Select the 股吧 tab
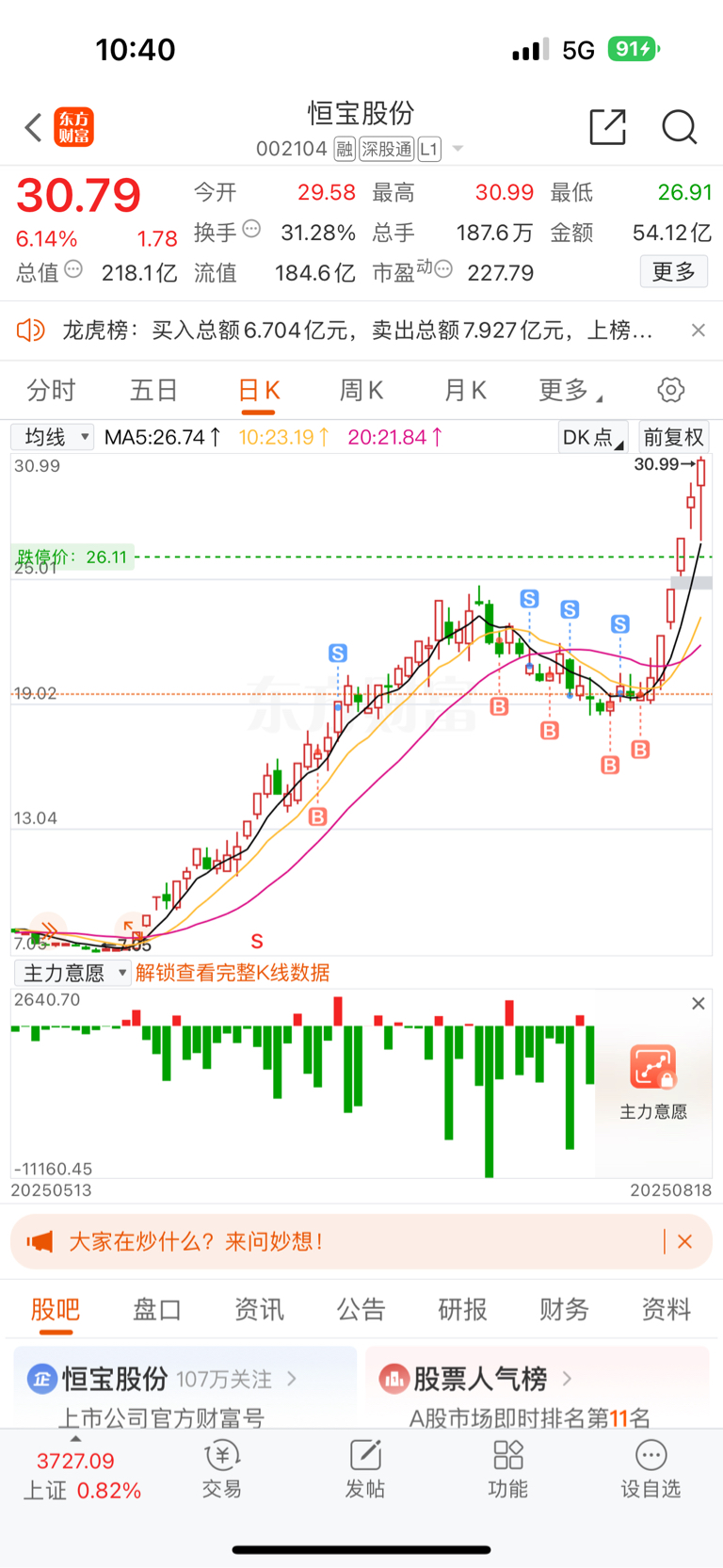Viewport: 723px width, 1568px height. 56,1309
